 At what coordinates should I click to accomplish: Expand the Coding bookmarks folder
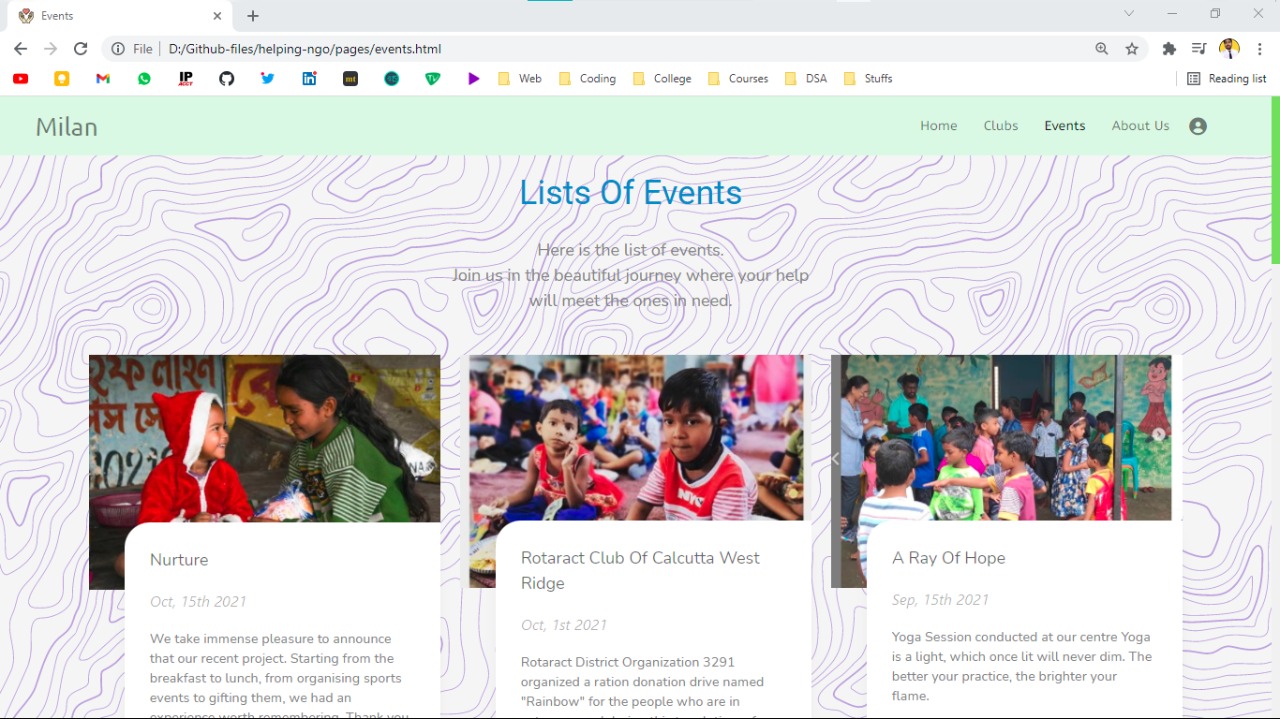pos(587,79)
